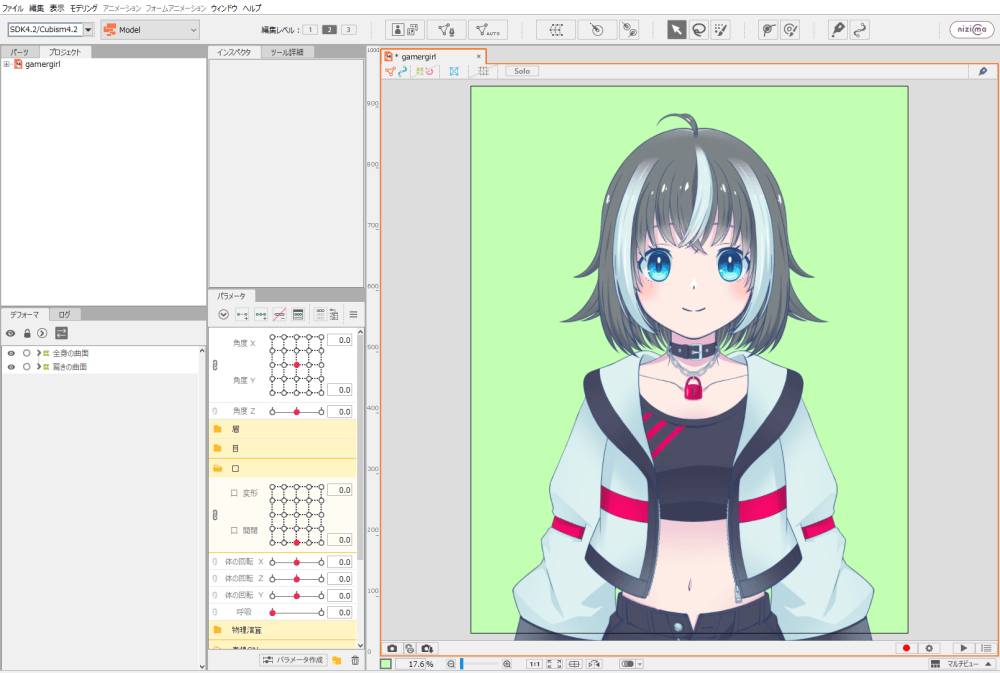Click the texture atlas edit icon
The image size is (1000, 673).
(405, 29)
